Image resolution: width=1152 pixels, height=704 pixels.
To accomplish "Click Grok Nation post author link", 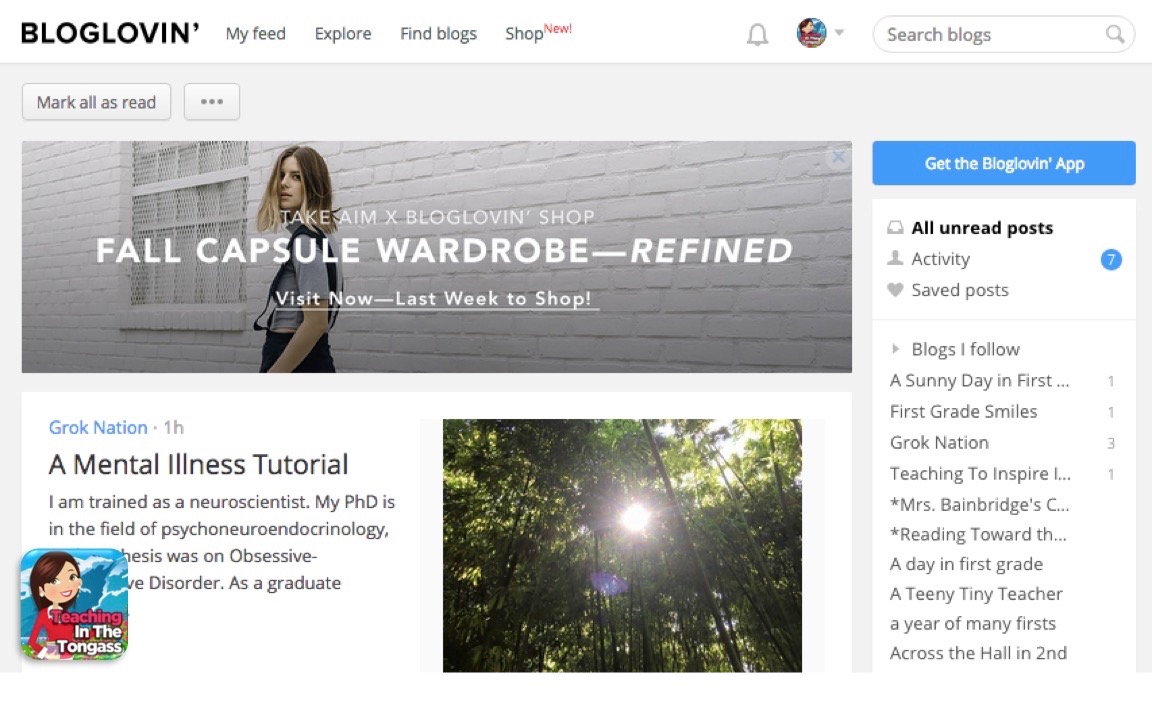I will click(x=98, y=428).
